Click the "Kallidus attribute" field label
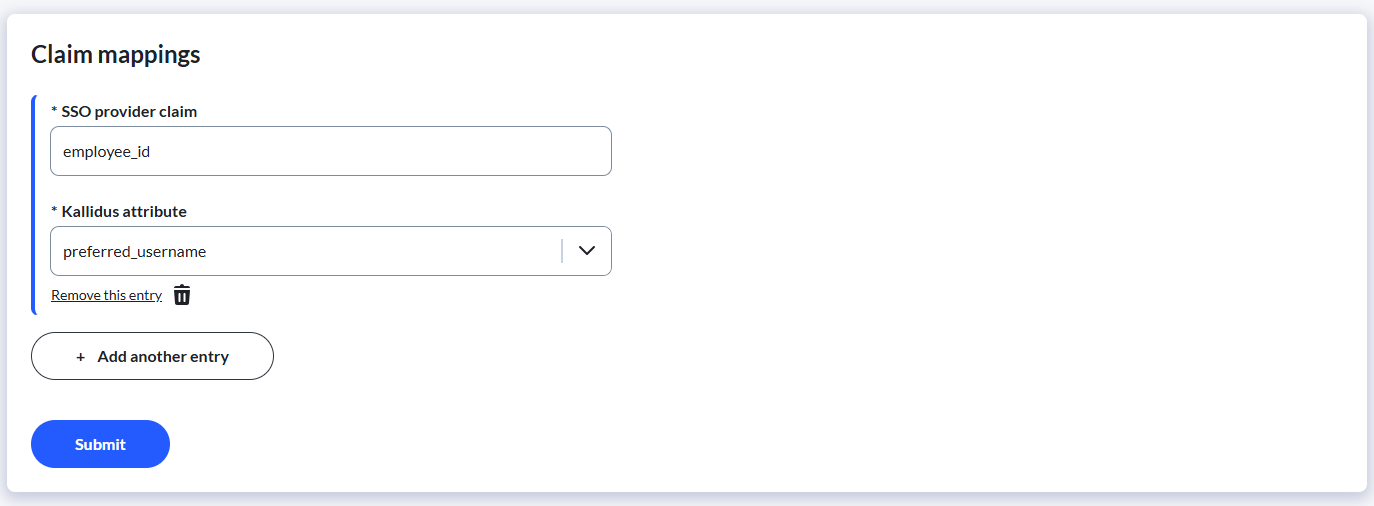Image resolution: width=1374 pixels, height=506 pixels. (x=124, y=212)
